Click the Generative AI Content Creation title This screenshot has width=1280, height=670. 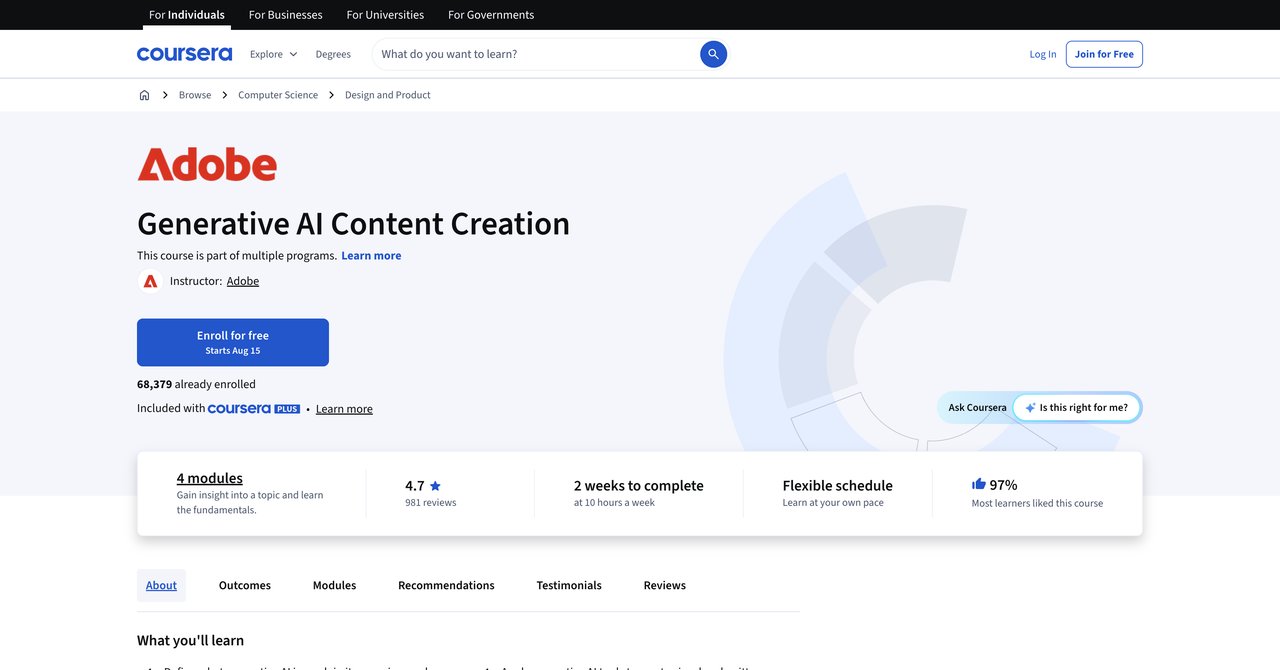[353, 223]
